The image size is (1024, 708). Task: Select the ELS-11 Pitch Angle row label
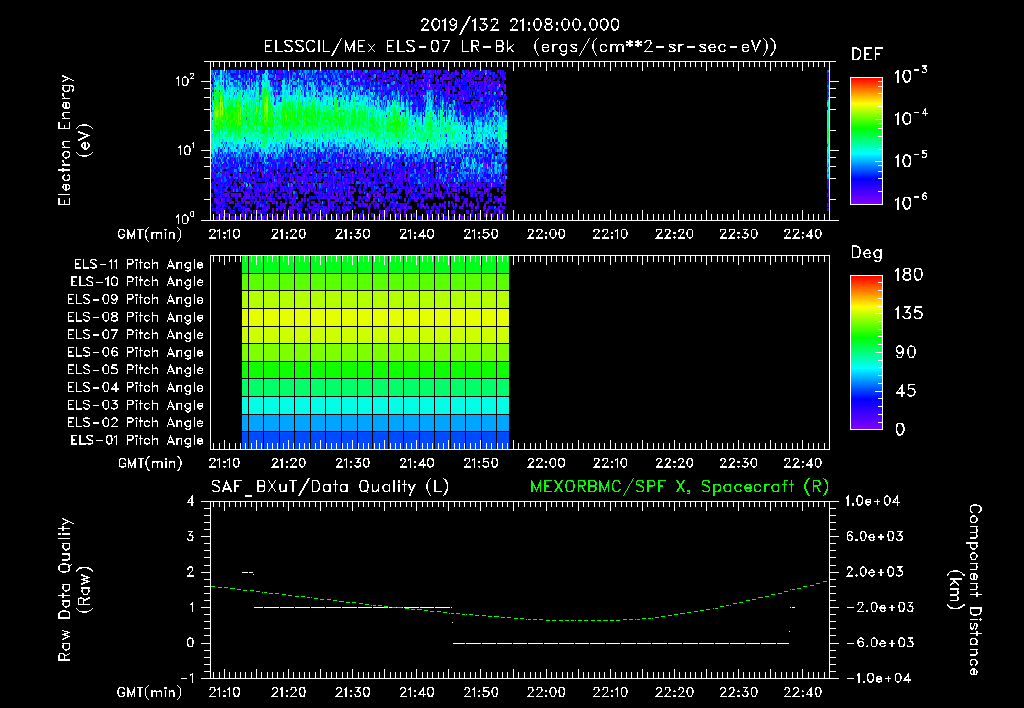138,265
